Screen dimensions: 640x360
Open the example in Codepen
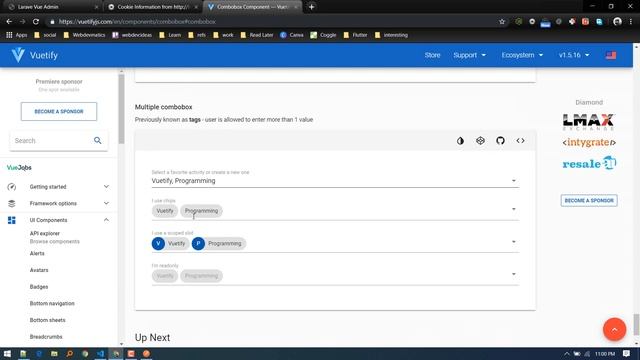480,141
